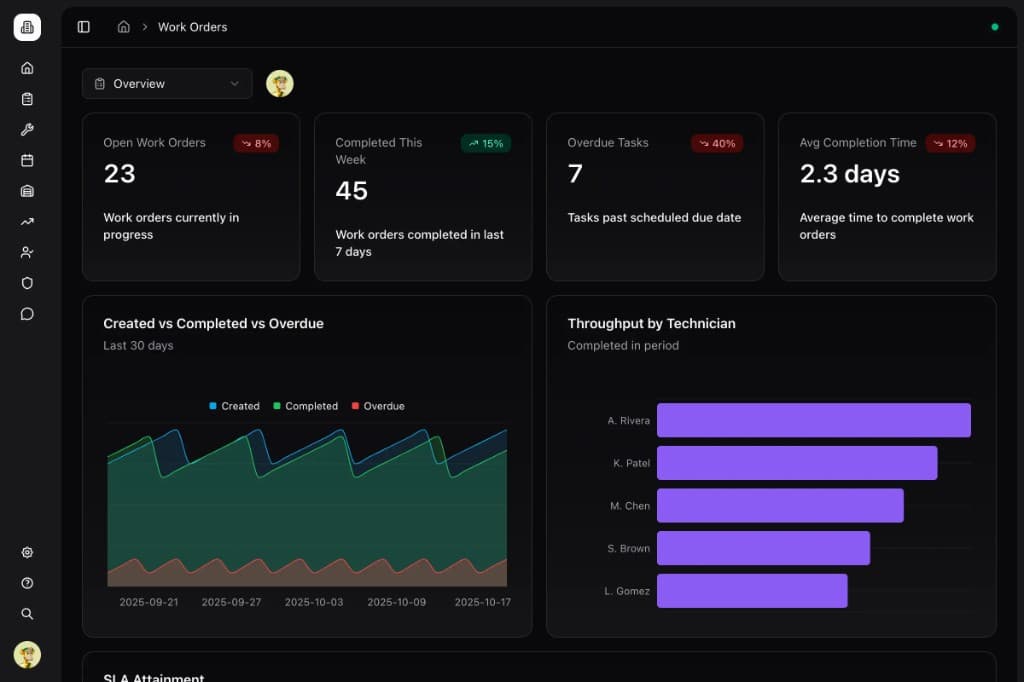Open the trending analytics sidebar icon
The width and height of the screenshot is (1024, 682).
click(27, 221)
